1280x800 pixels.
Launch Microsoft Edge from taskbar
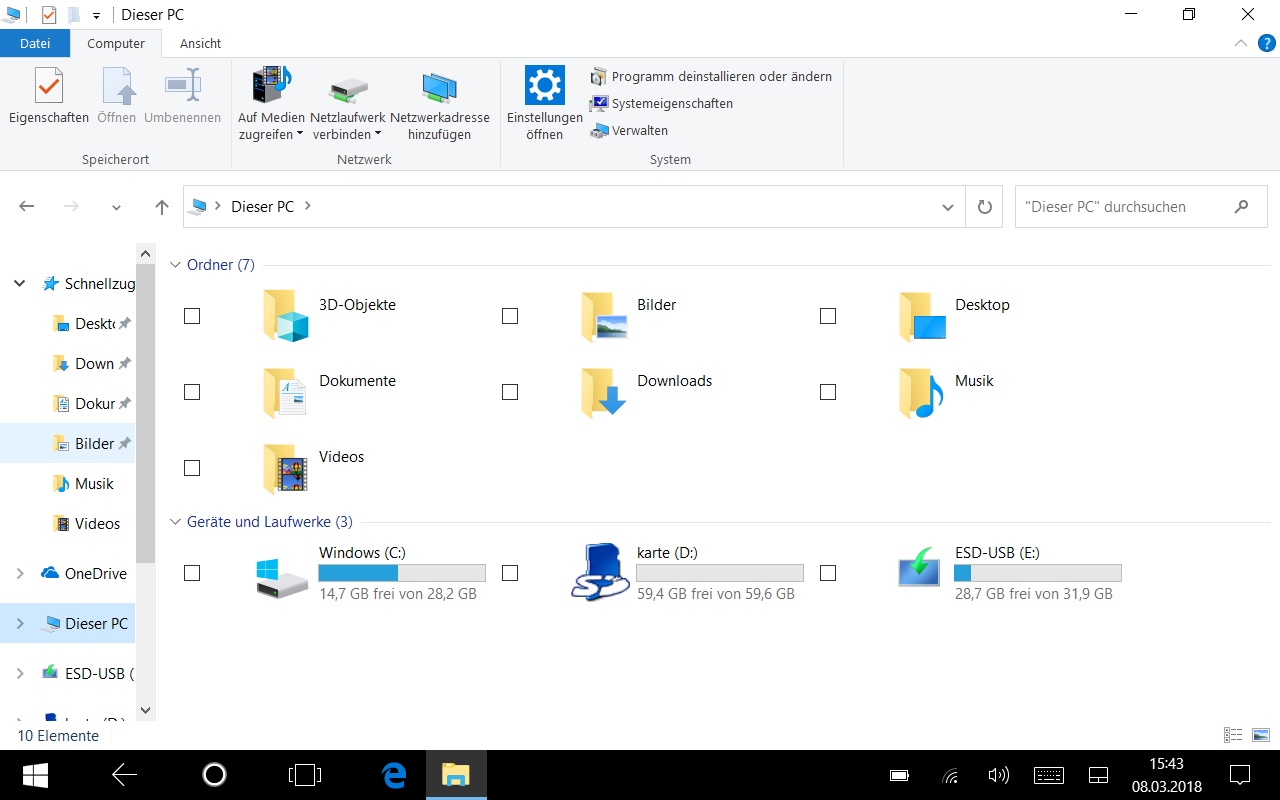(394, 775)
